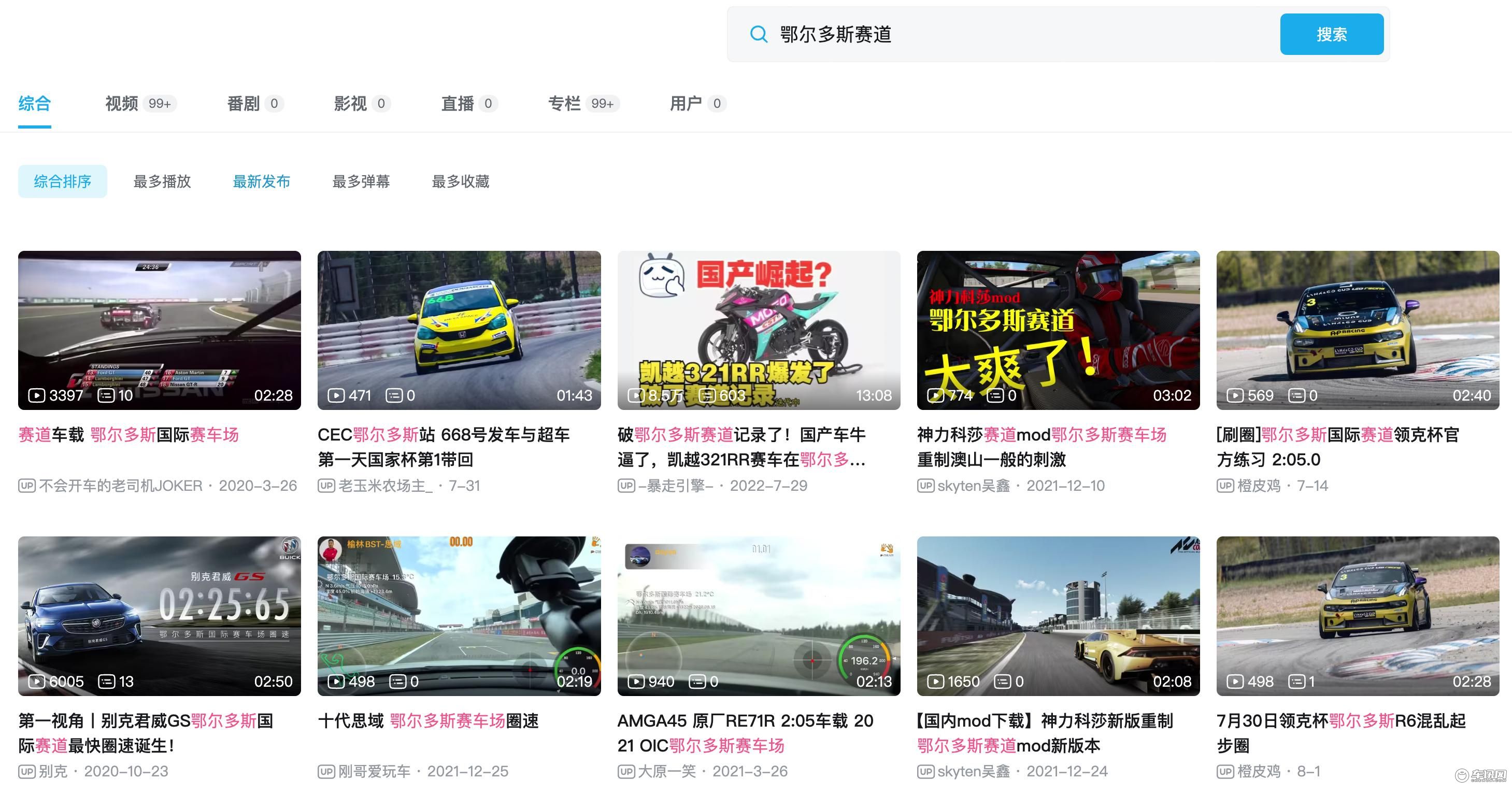This screenshot has height=794, width=1512.
Task: Open uploader 老玉米农场主_
Action: [386, 486]
